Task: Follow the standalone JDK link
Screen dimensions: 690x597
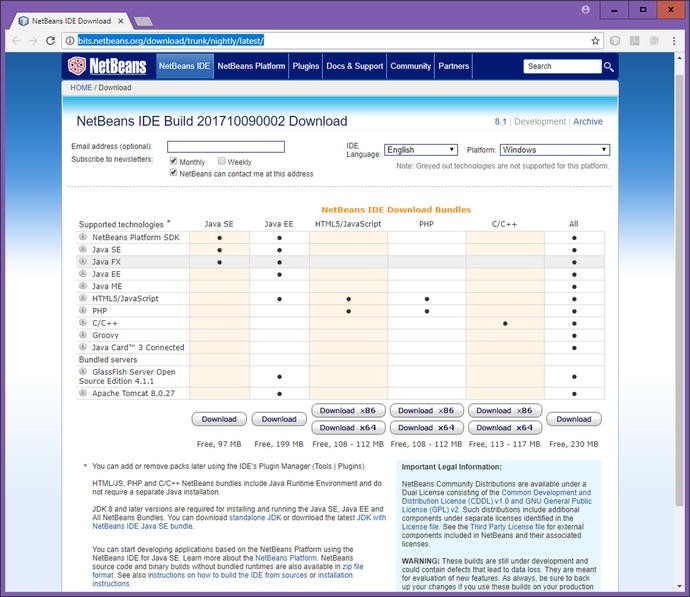Action: tap(255, 517)
